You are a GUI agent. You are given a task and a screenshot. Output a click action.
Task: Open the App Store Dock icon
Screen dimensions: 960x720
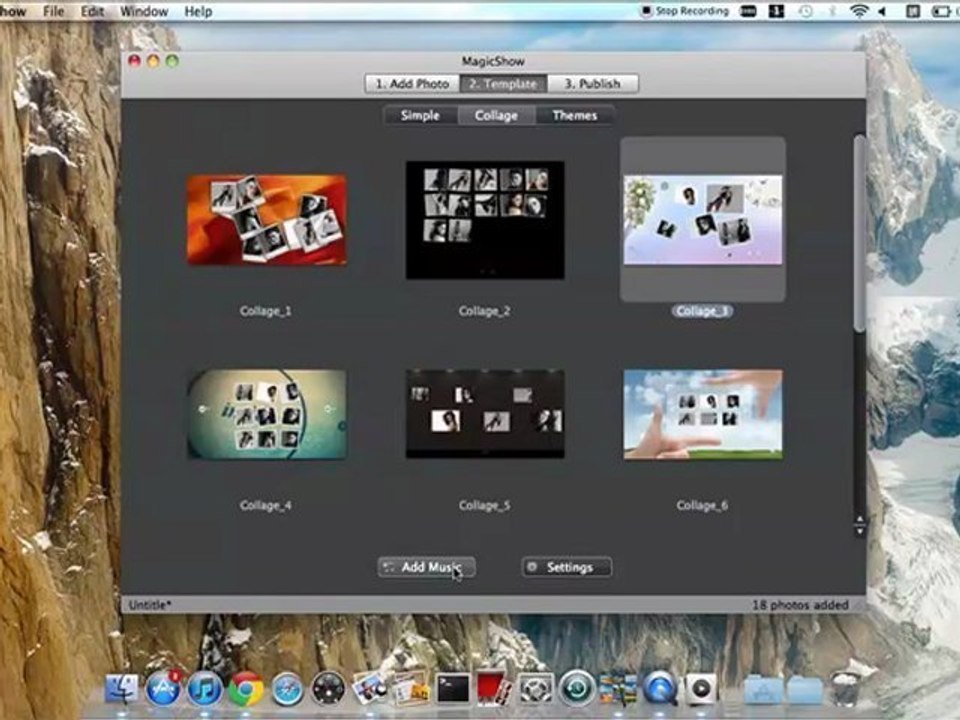tap(163, 688)
